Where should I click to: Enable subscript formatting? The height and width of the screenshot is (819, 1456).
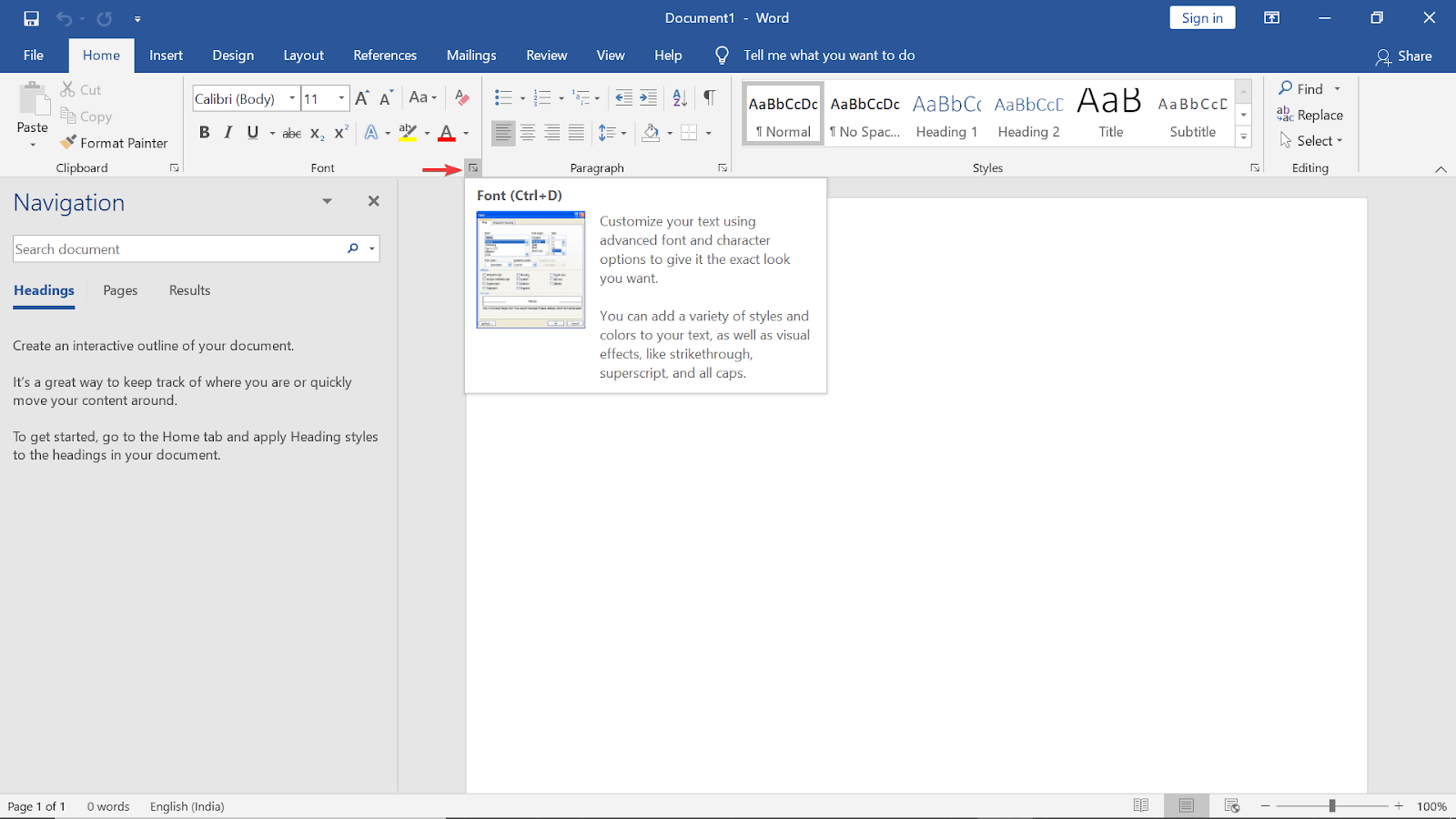316,134
